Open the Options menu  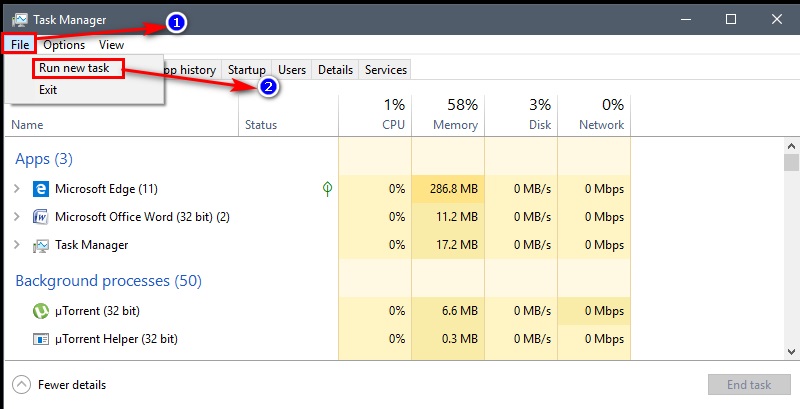(x=64, y=45)
